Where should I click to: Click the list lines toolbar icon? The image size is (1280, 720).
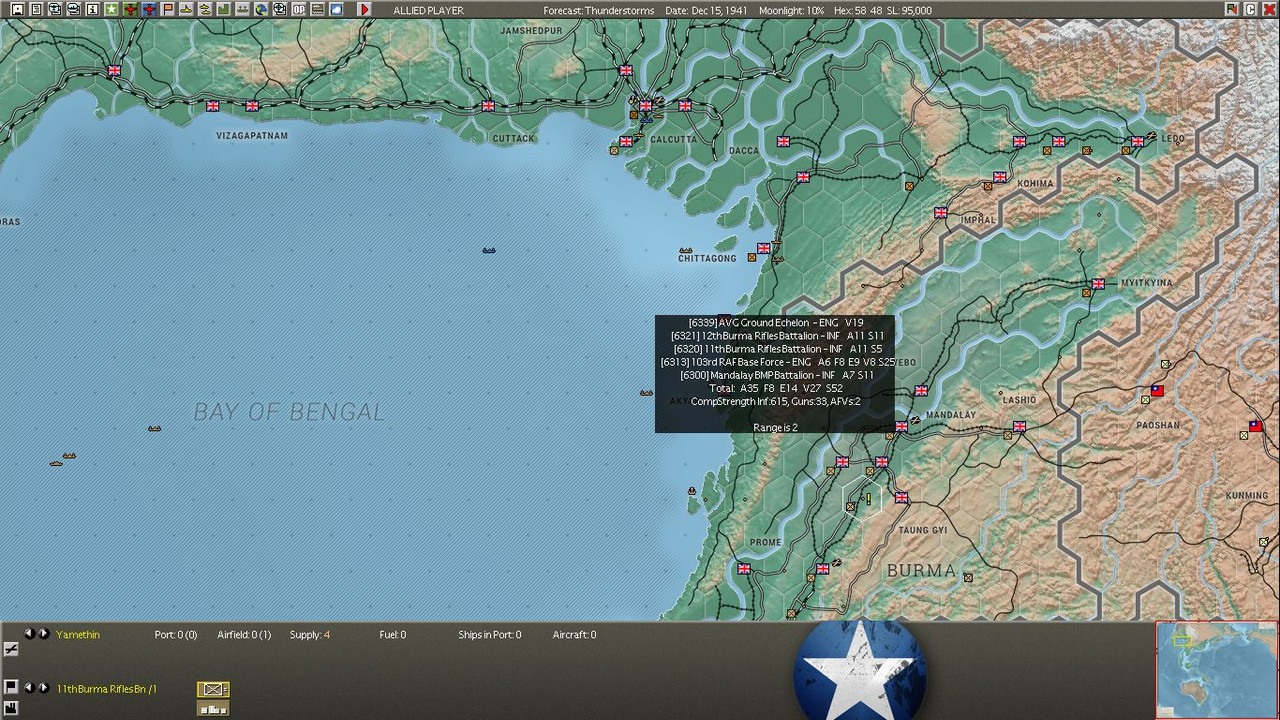click(x=318, y=9)
